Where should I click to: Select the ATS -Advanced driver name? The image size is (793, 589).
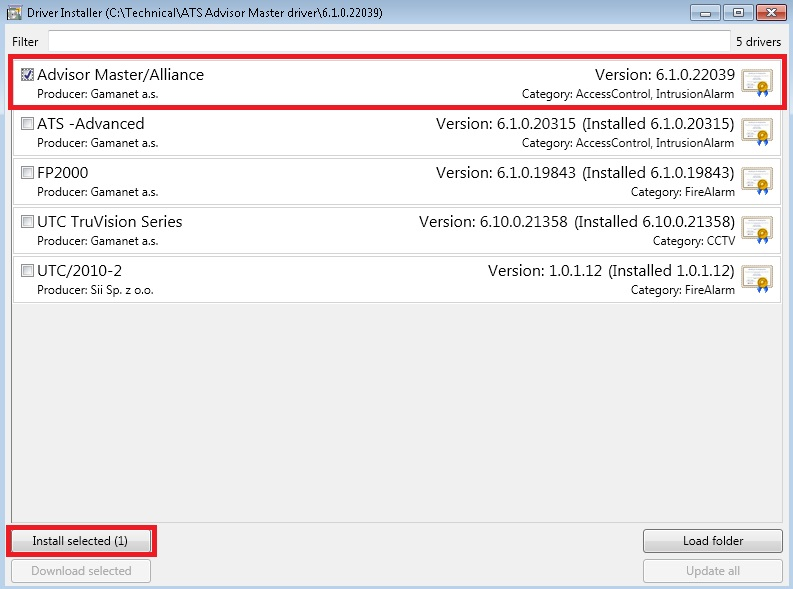(x=91, y=124)
